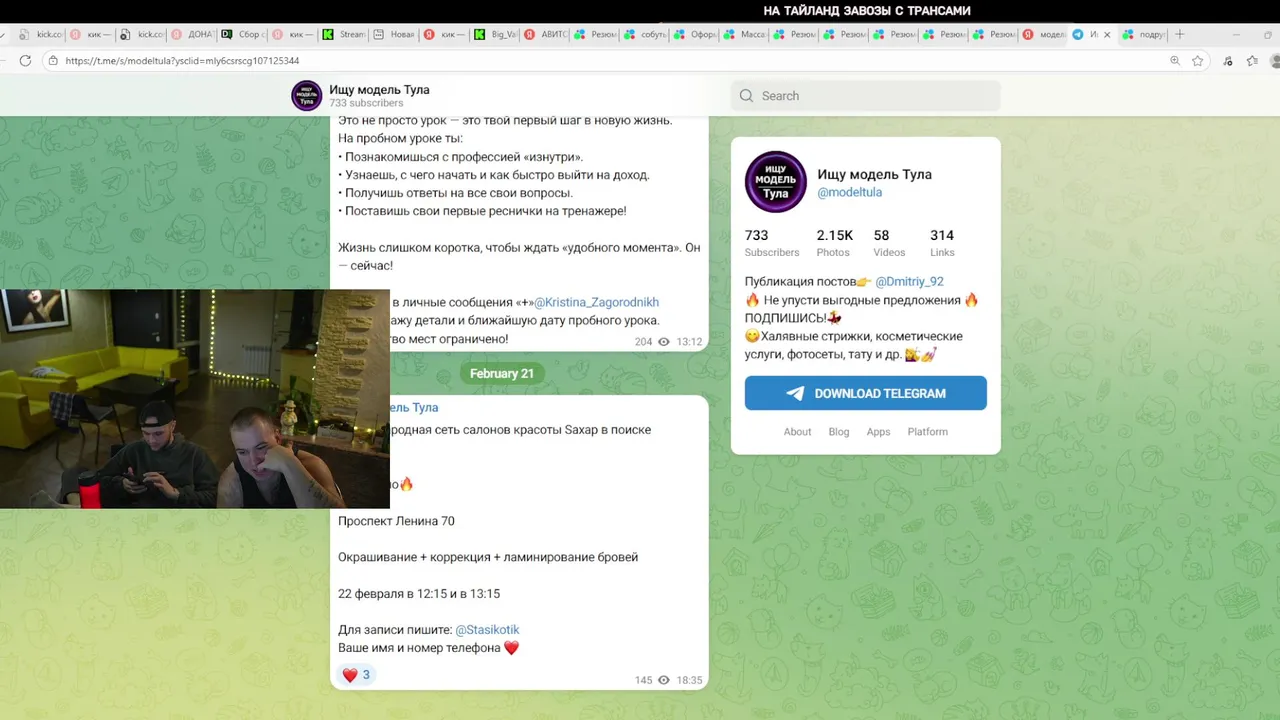Click the heart reaction with count 3
Screen dimensions: 1280x720
pos(356,675)
